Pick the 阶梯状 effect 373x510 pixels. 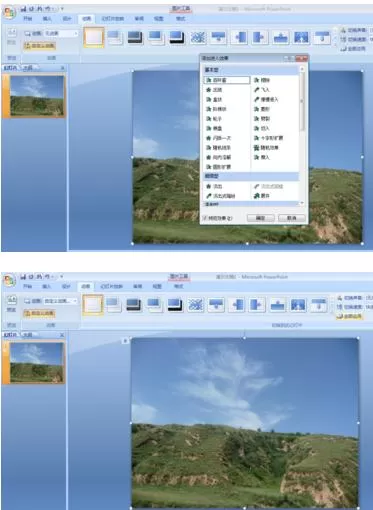coord(216,109)
